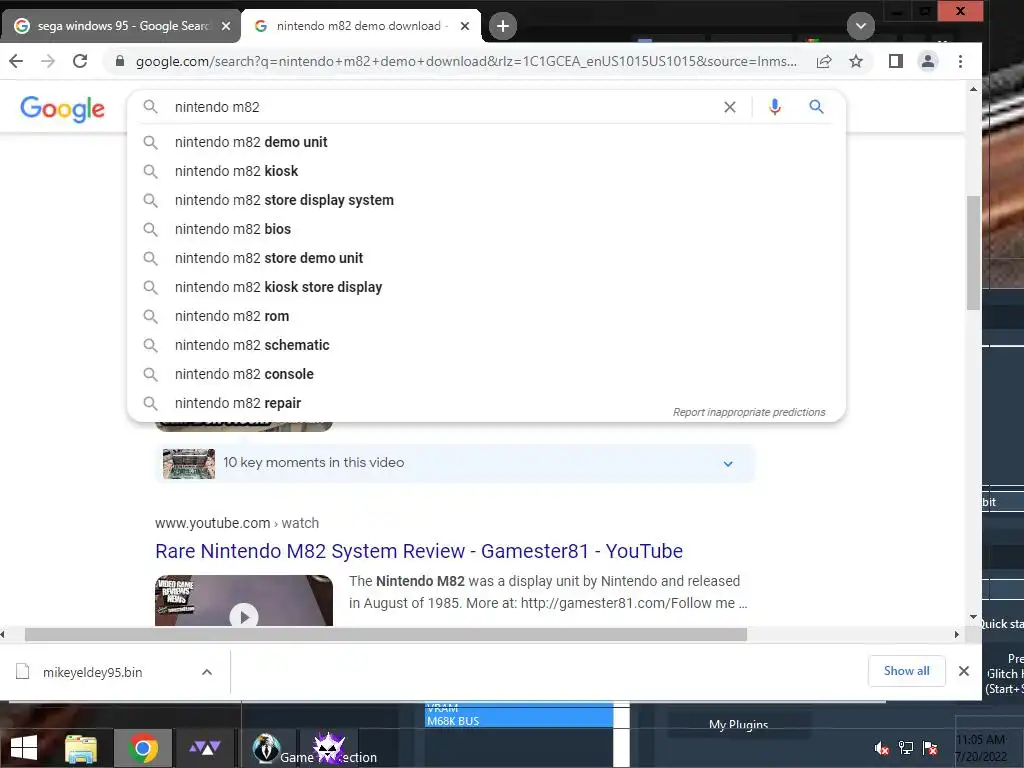Play the Gamester81 video thumbnail
The width and height of the screenshot is (1024, 768).
click(x=244, y=601)
